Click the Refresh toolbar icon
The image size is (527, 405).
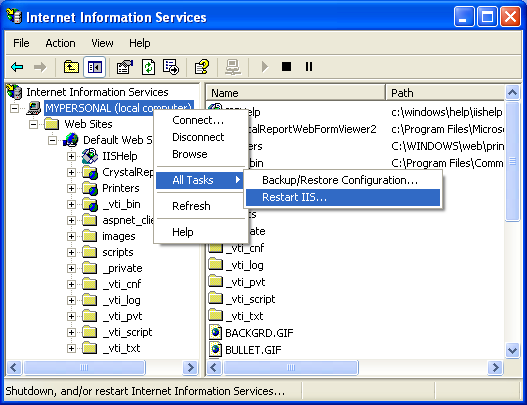[148, 67]
